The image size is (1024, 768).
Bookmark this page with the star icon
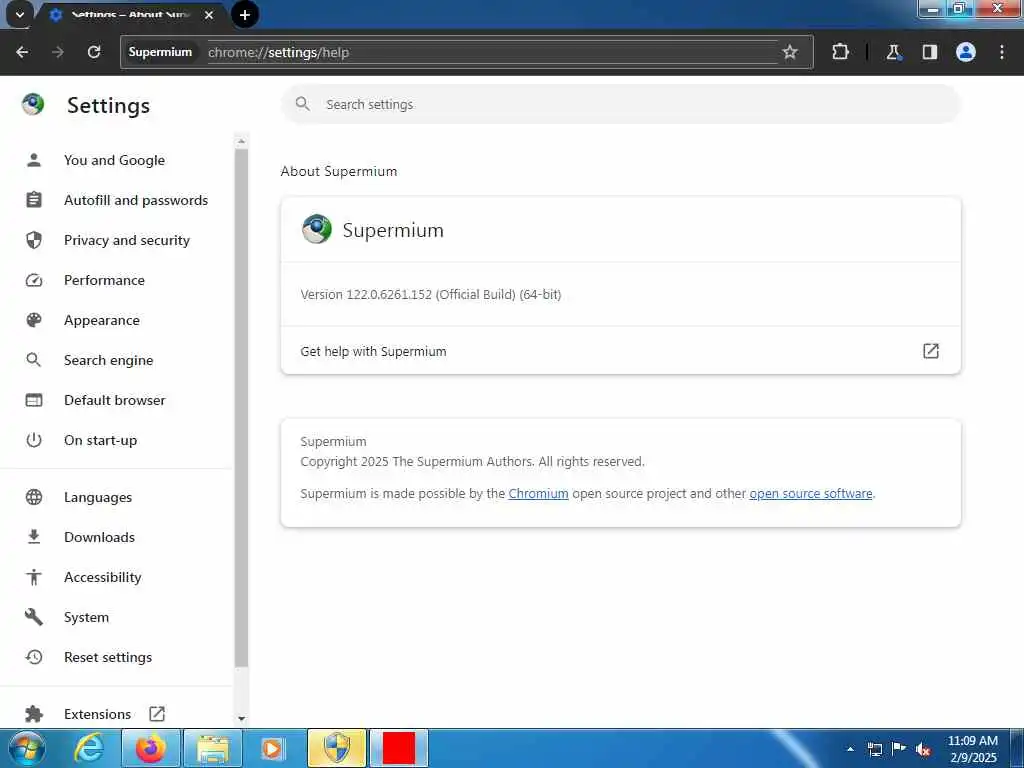[790, 52]
